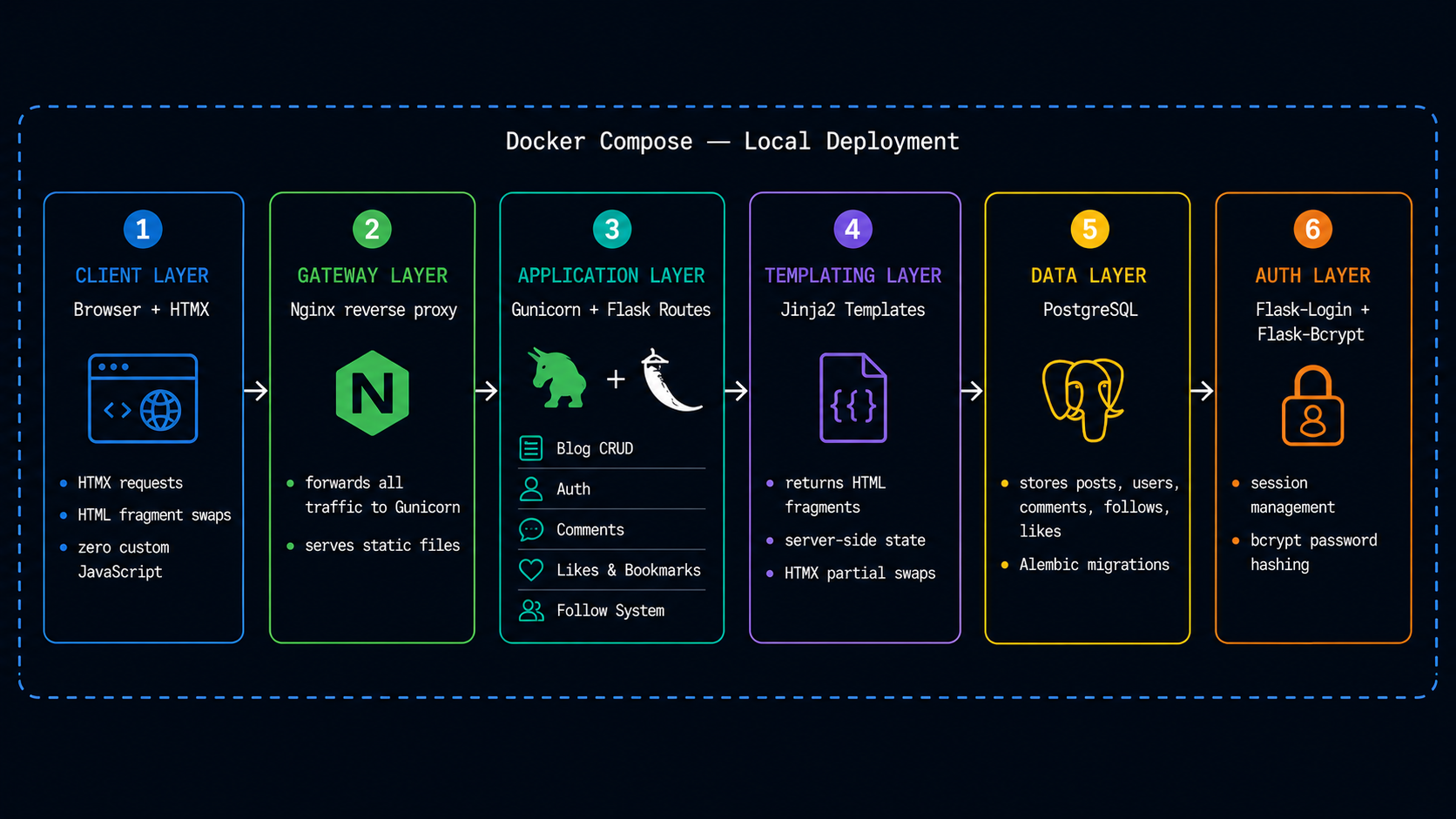Select the GATEWAY LAYER heading

pyautogui.click(x=373, y=276)
